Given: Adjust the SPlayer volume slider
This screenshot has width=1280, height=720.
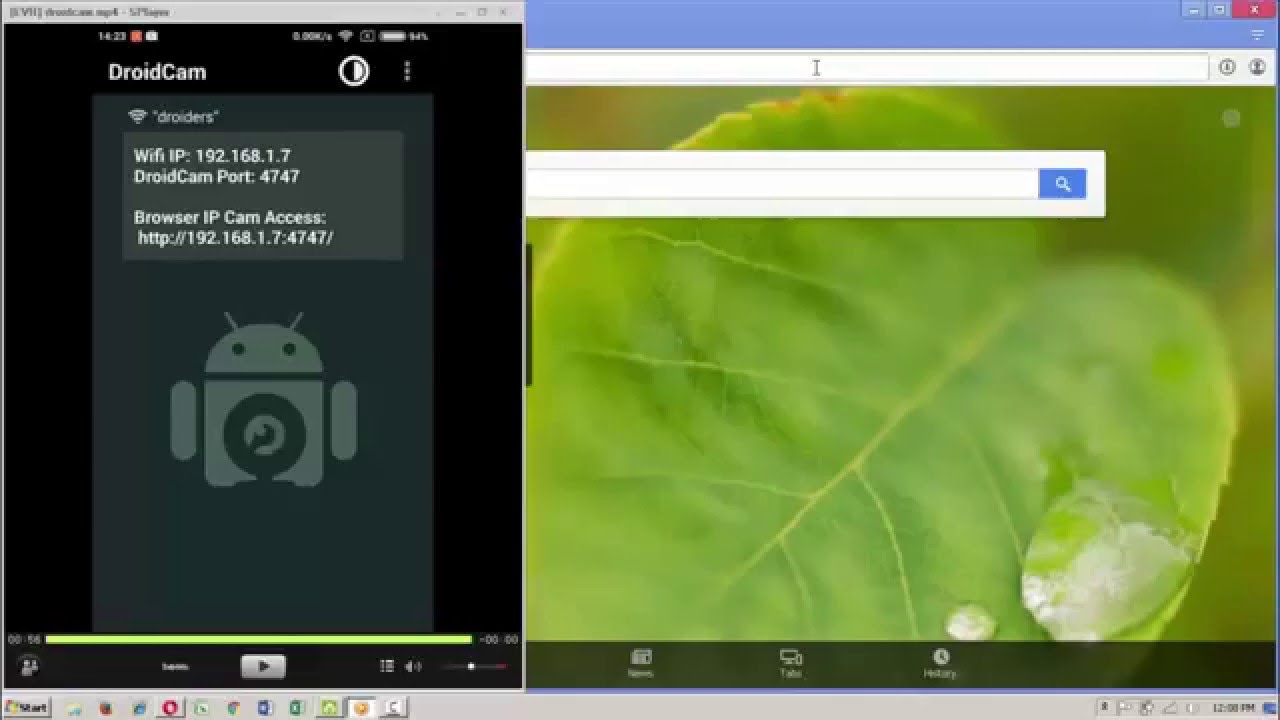Looking at the screenshot, I should [x=474, y=666].
